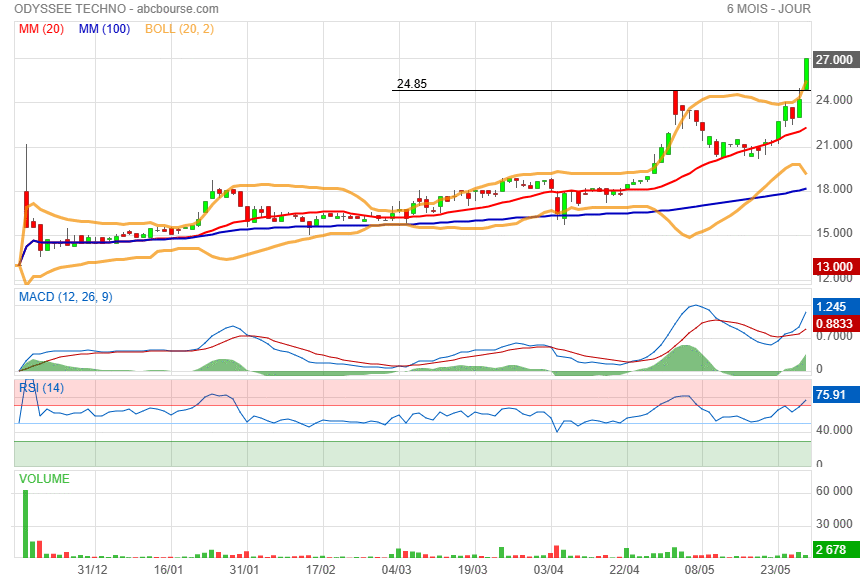860x580 pixels.
Task: Click the 60 000 volume axis label
Action: [834, 491]
